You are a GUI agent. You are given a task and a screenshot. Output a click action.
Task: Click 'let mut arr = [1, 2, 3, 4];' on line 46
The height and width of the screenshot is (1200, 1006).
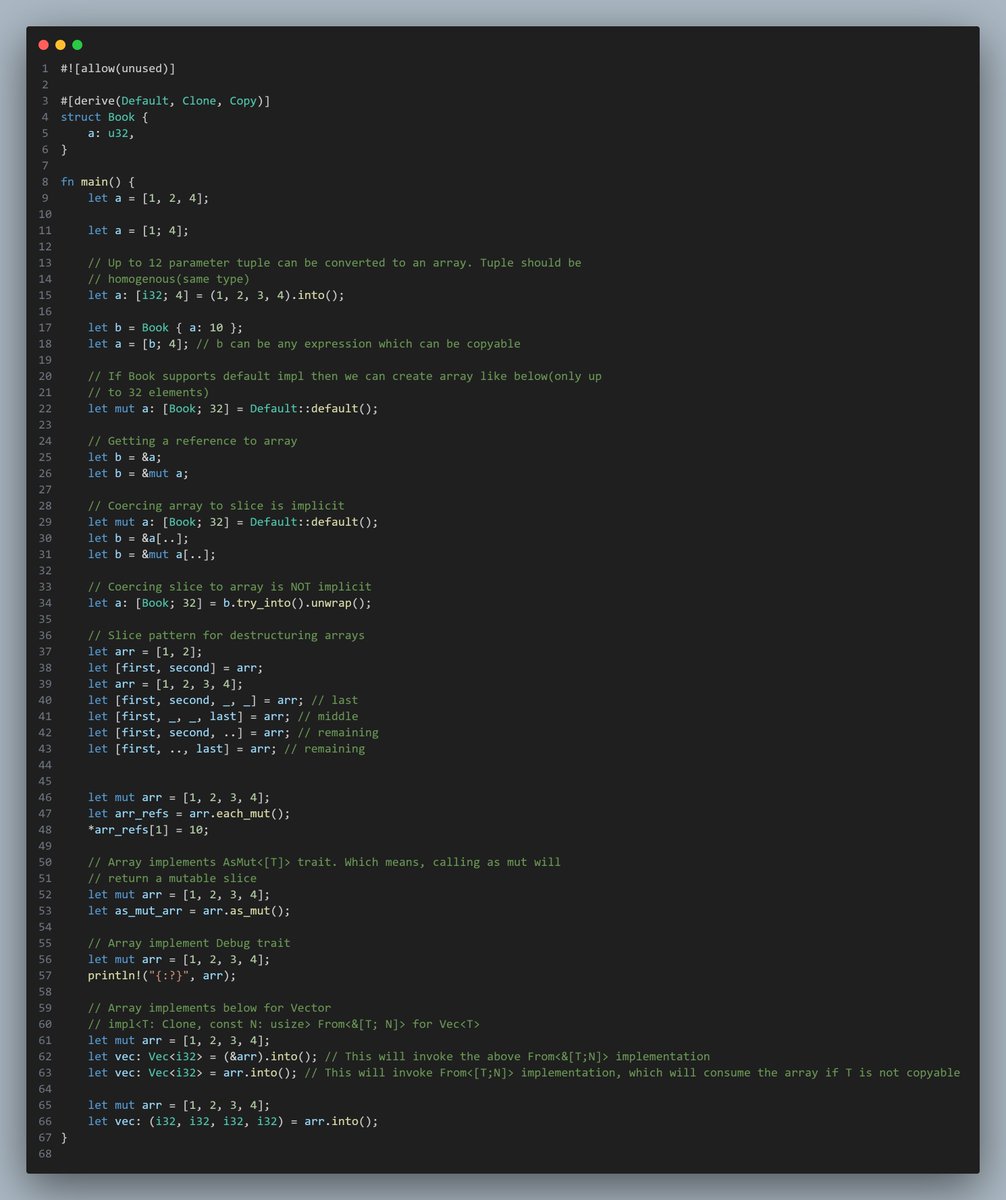(x=179, y=797)
